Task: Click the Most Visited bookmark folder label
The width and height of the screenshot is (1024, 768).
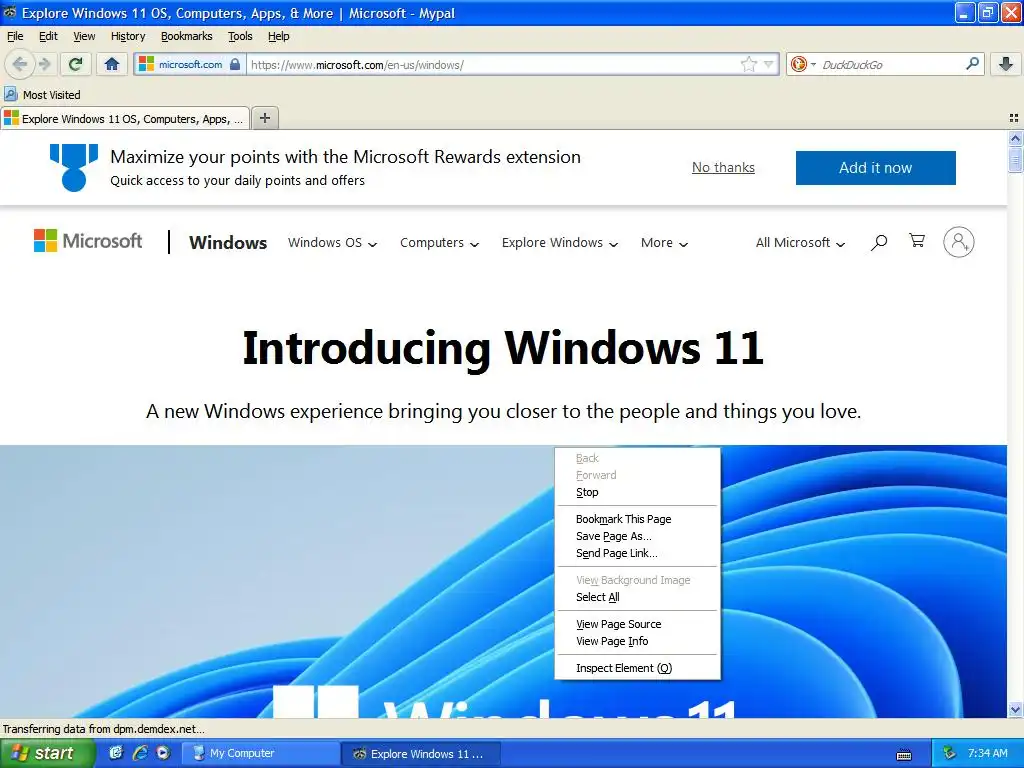Action: pos(52,95)
